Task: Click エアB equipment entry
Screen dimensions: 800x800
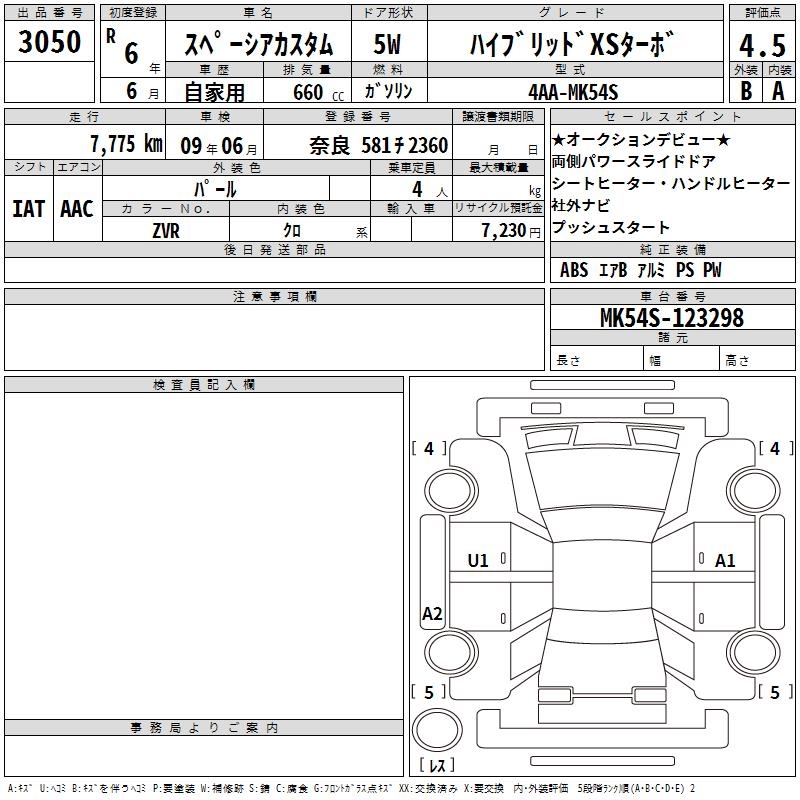Action: (612, 269)
